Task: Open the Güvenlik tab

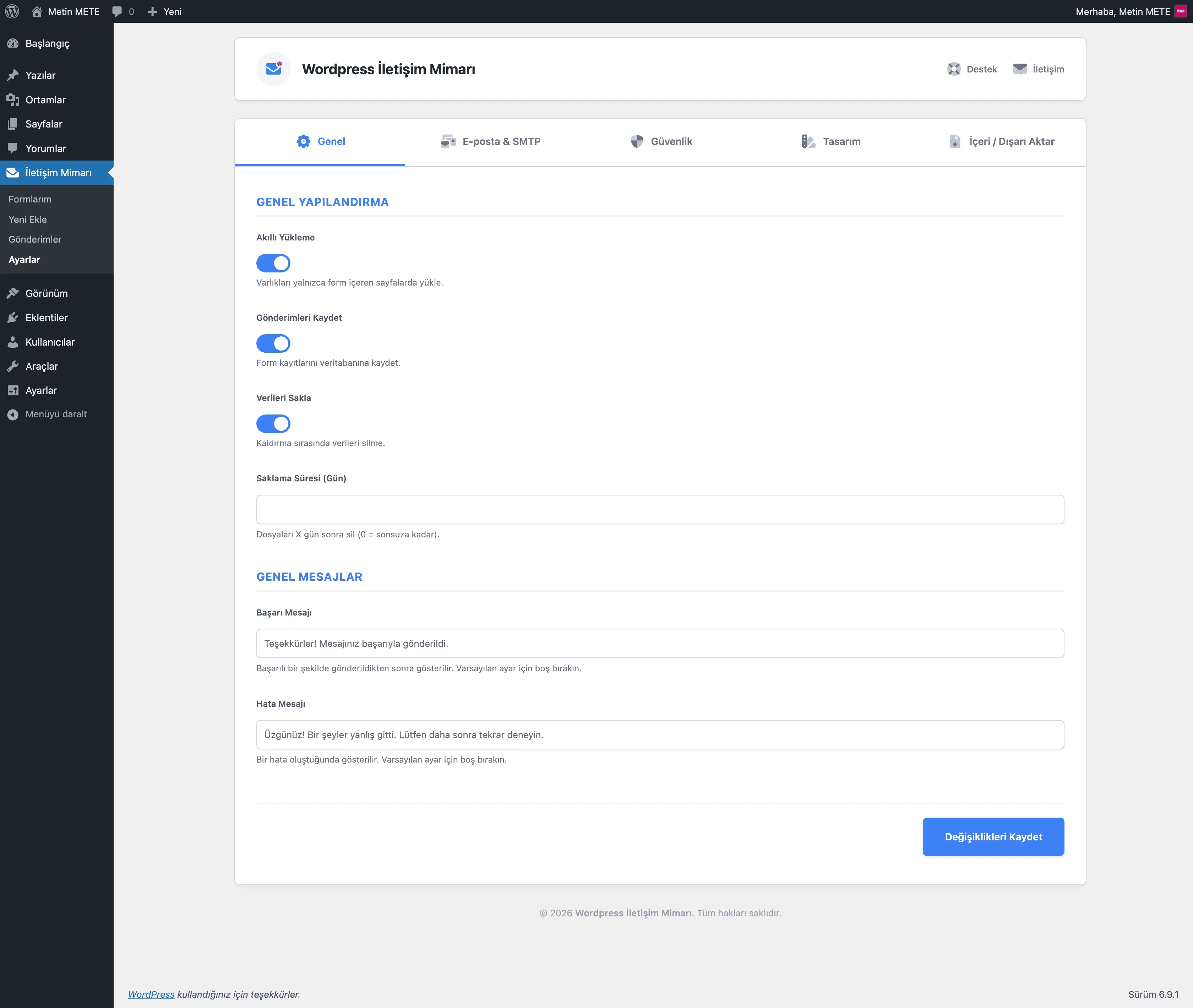Action: tap(661, 142)
